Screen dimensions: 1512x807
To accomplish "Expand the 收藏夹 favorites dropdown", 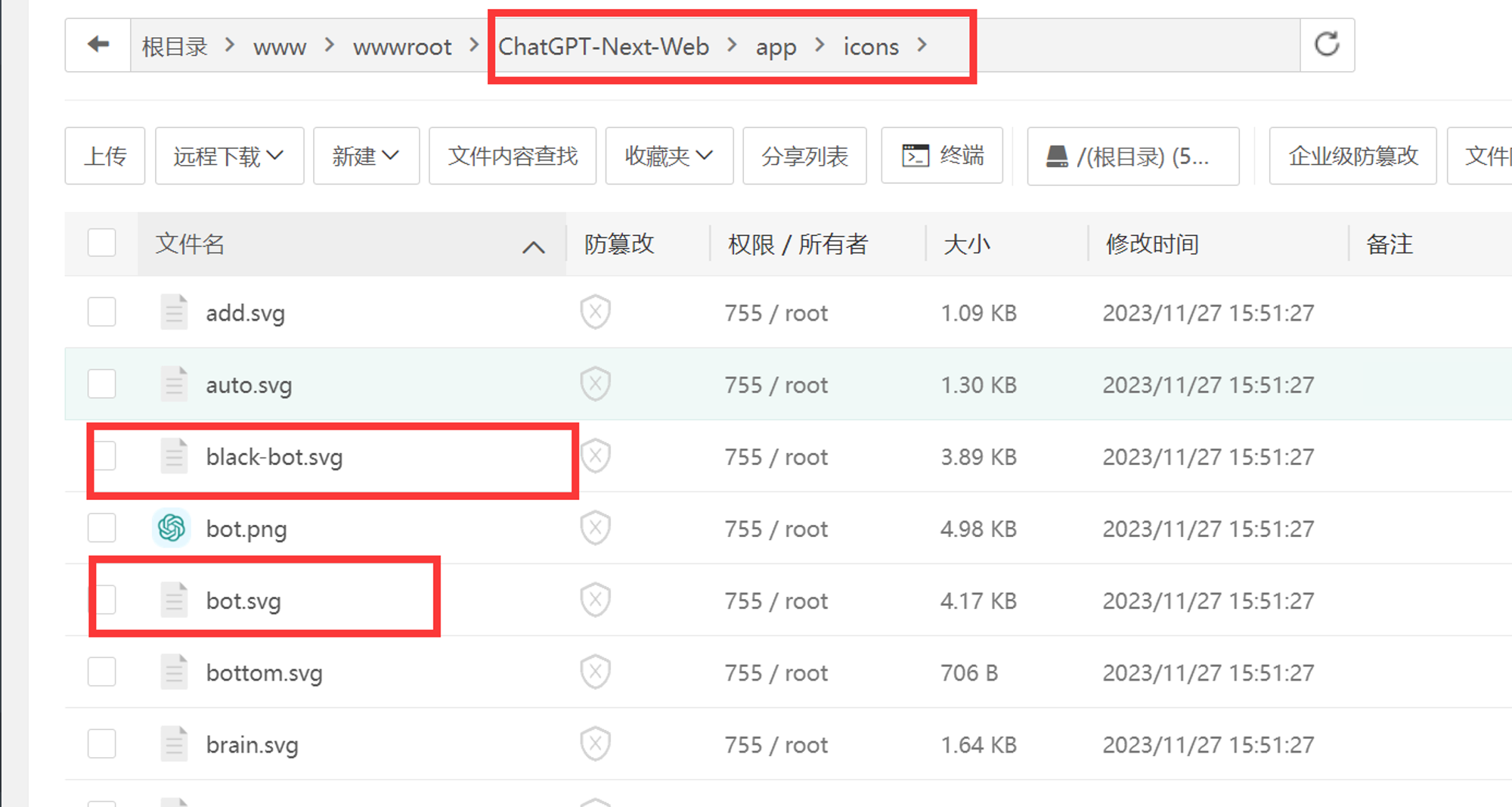I will (669, 156).
